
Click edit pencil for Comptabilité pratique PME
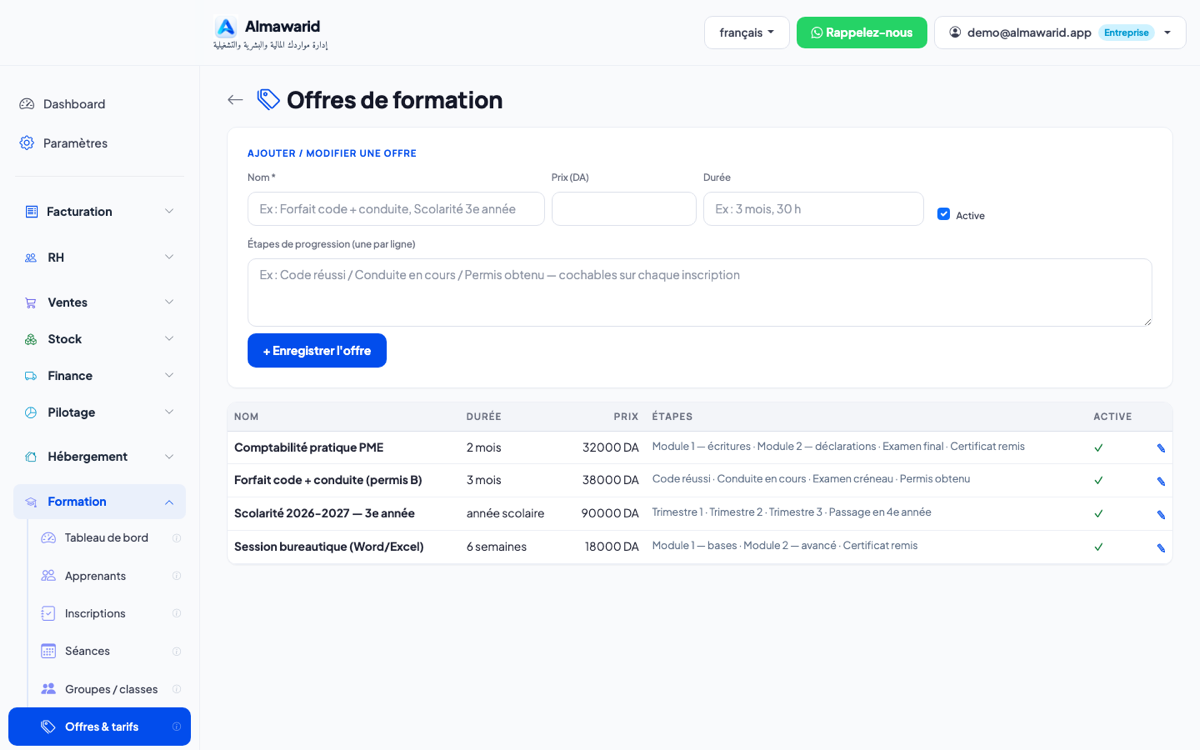point(1161,448)
